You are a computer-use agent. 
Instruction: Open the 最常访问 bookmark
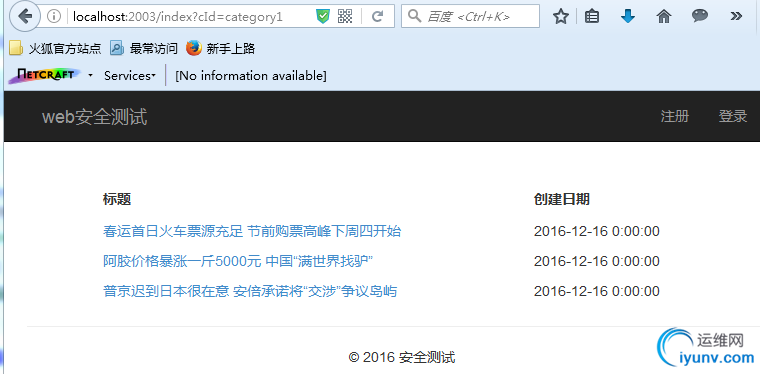[x=144, y=48]
